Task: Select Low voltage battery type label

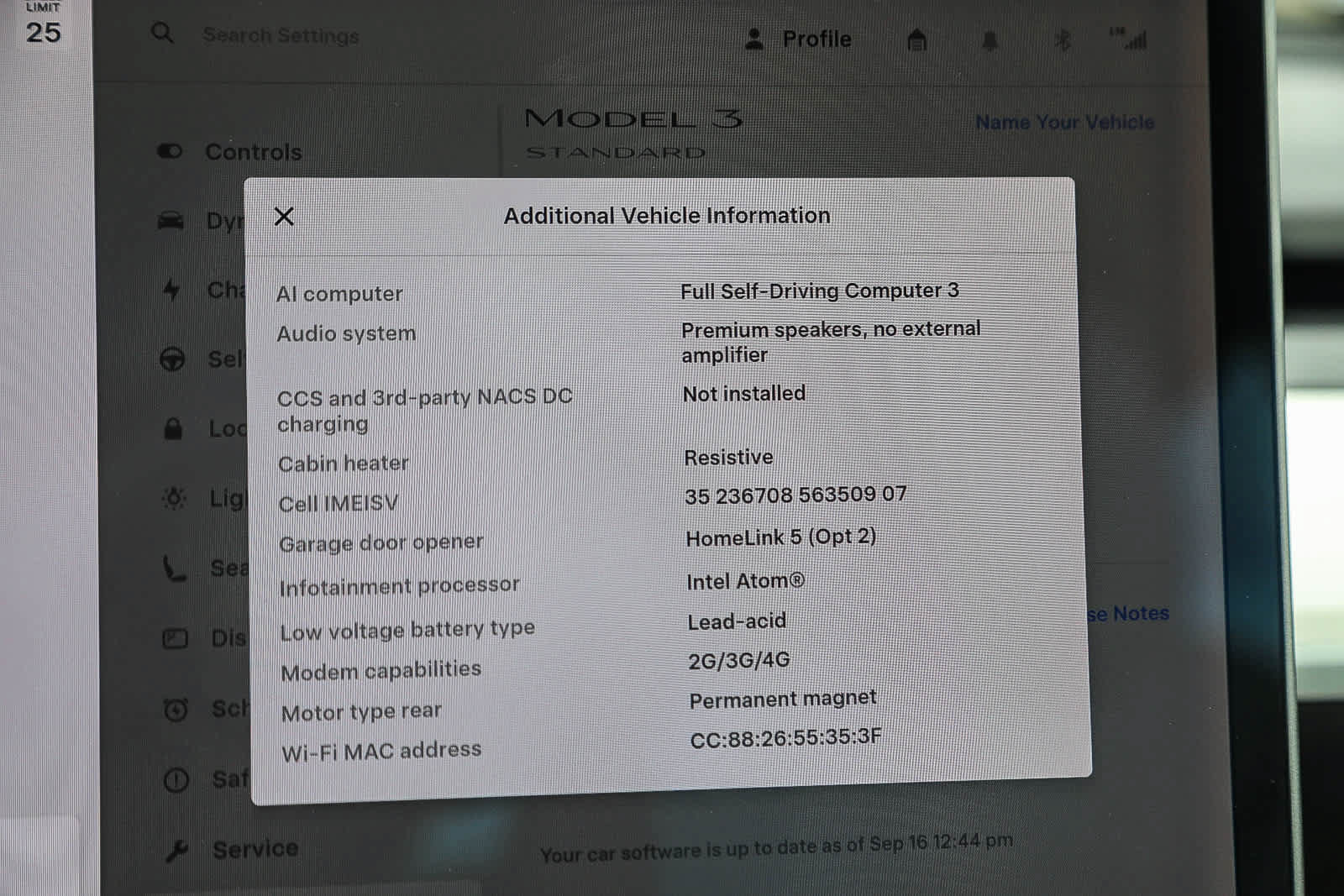Action: [407, 630]
